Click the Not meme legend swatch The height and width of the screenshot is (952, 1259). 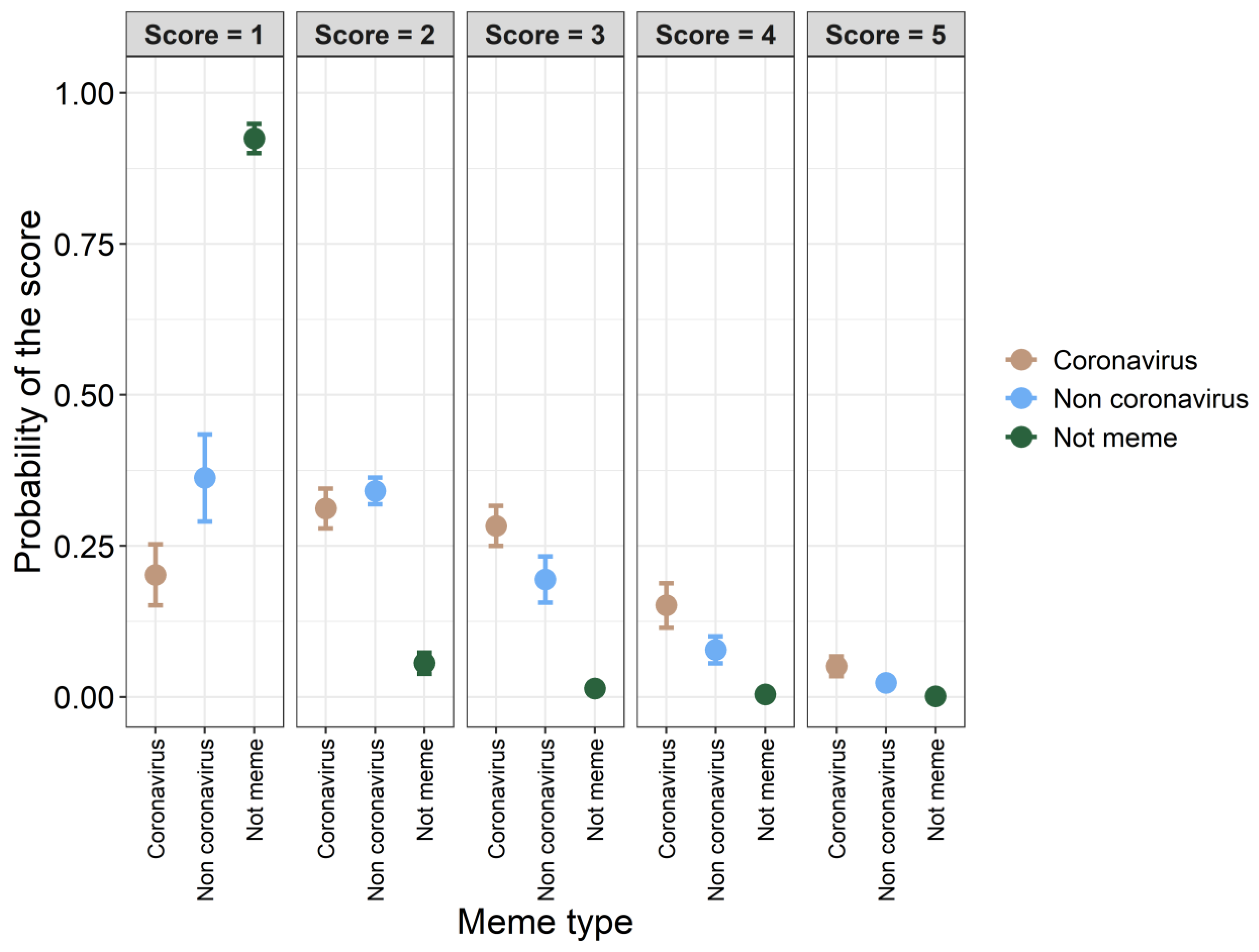click(1021, 437)
